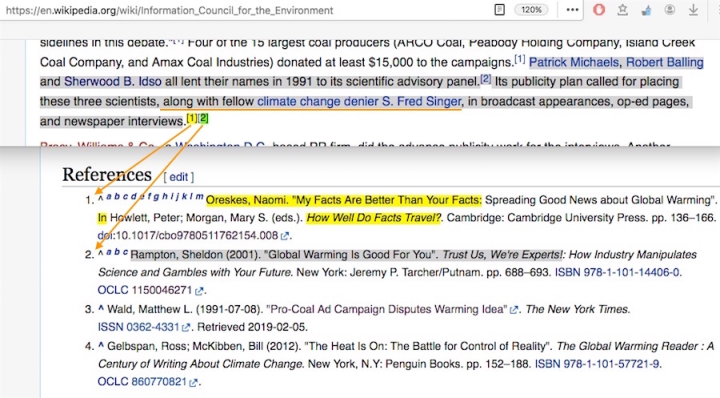
Task: Click the yellow-highlighted [1] citation marker
Action: pyautogui.click(x=191, y=118)
